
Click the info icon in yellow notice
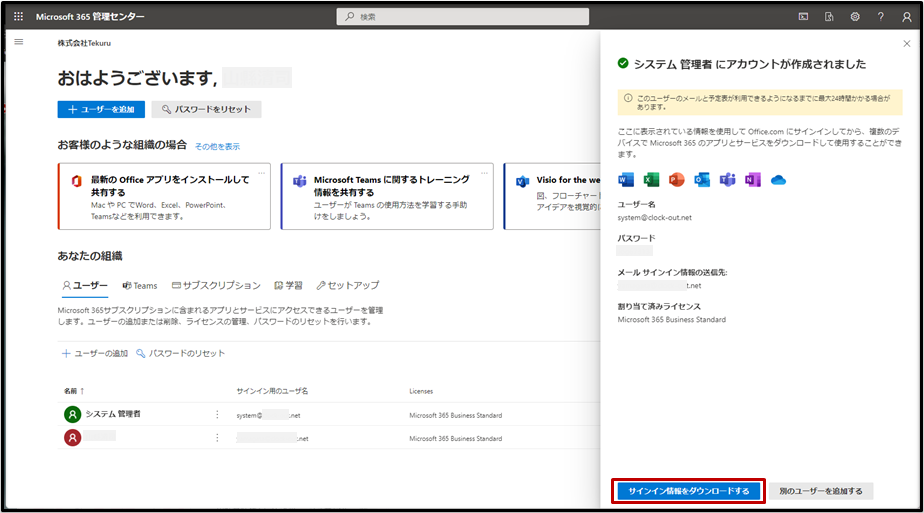(x=628, y=98)
